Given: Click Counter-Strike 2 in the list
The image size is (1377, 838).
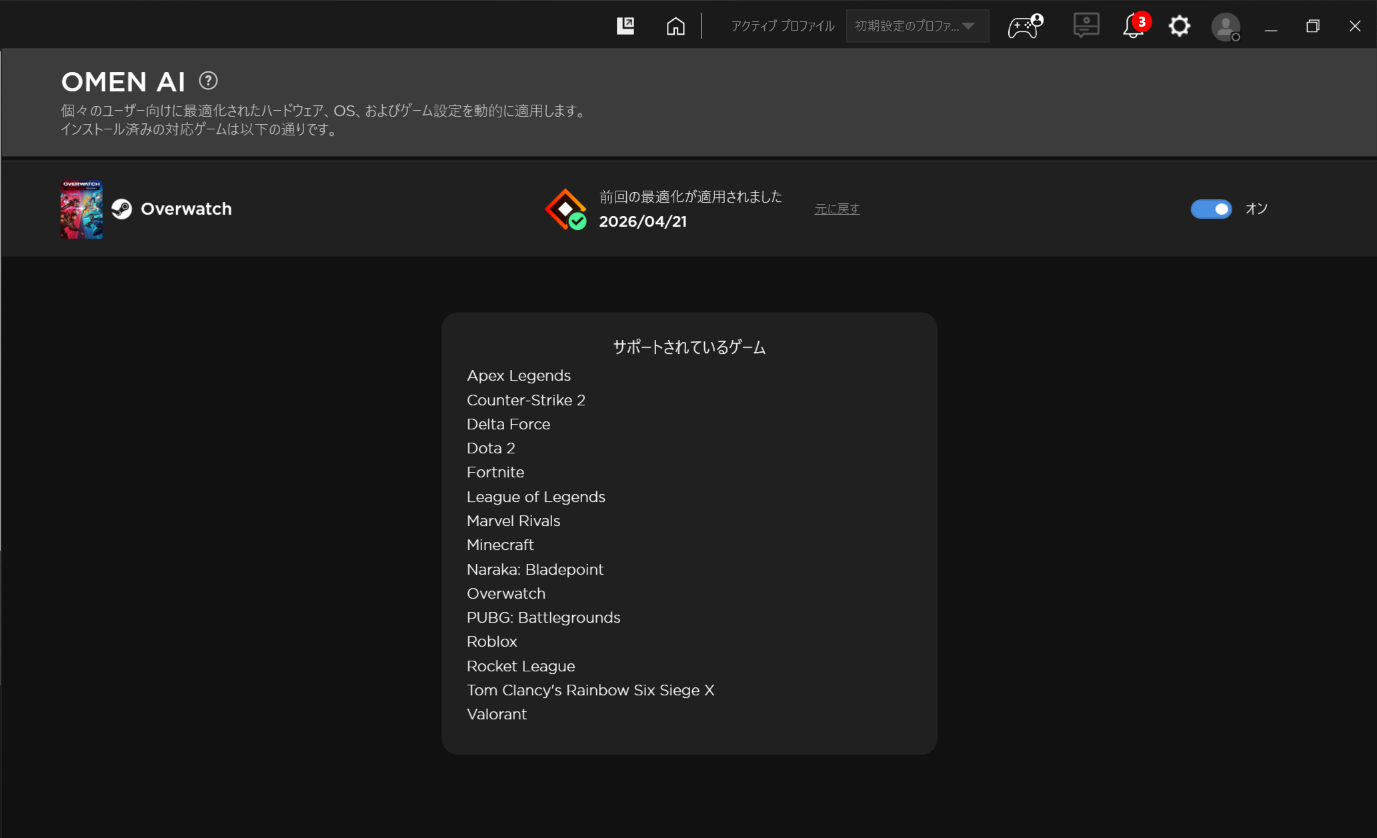Looking at the screenshot, I should point(526,400).
